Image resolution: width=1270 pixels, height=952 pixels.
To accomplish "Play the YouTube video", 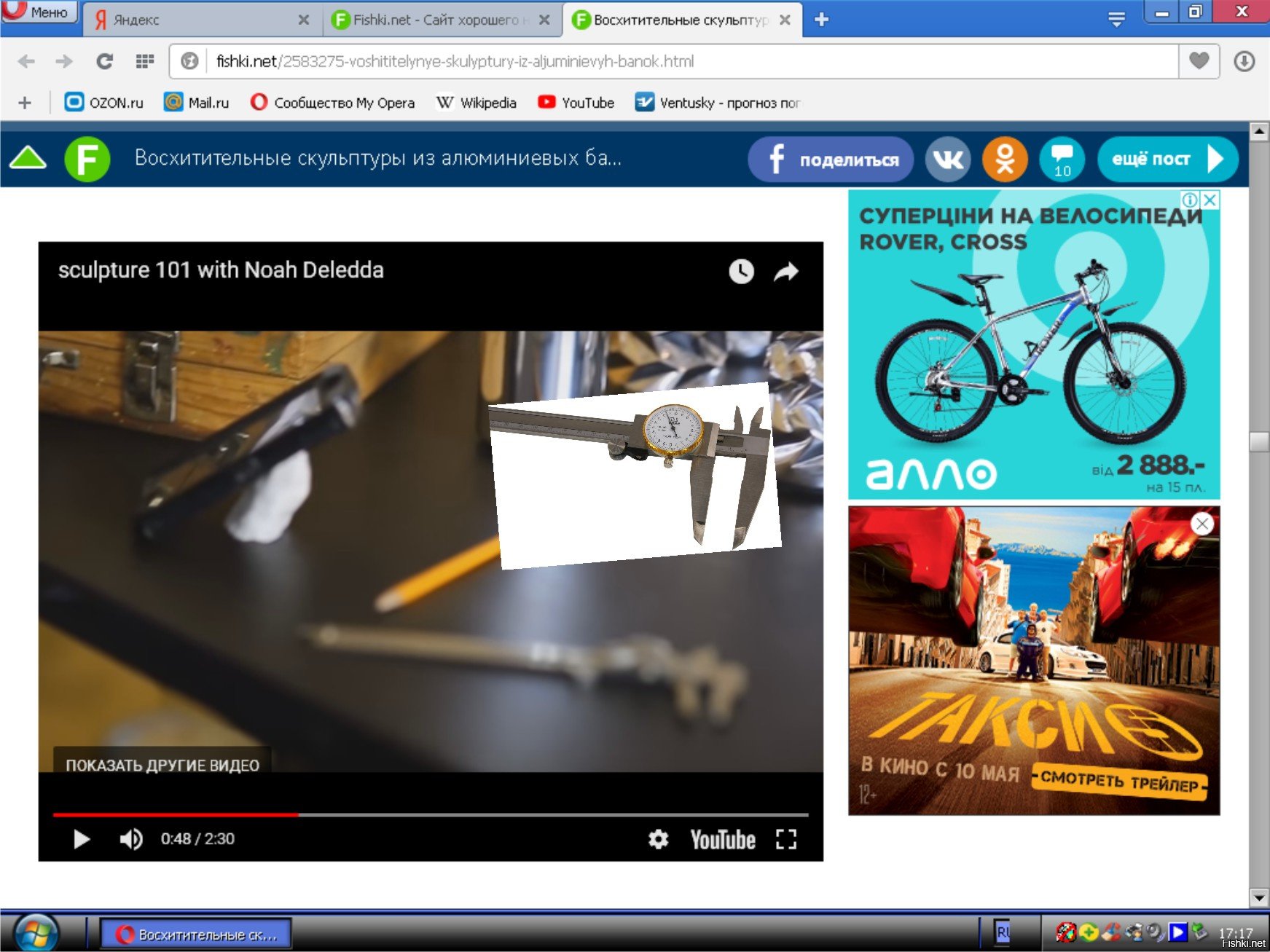I will [x=82, y=839].
